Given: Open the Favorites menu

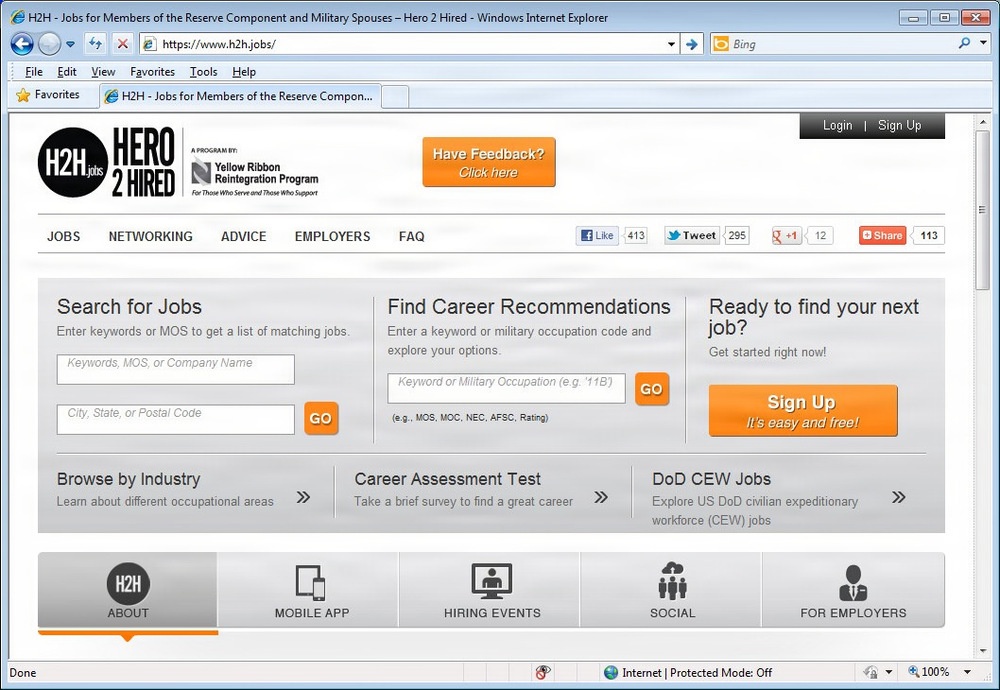Looking at the screenshot, I should point(152,72).
